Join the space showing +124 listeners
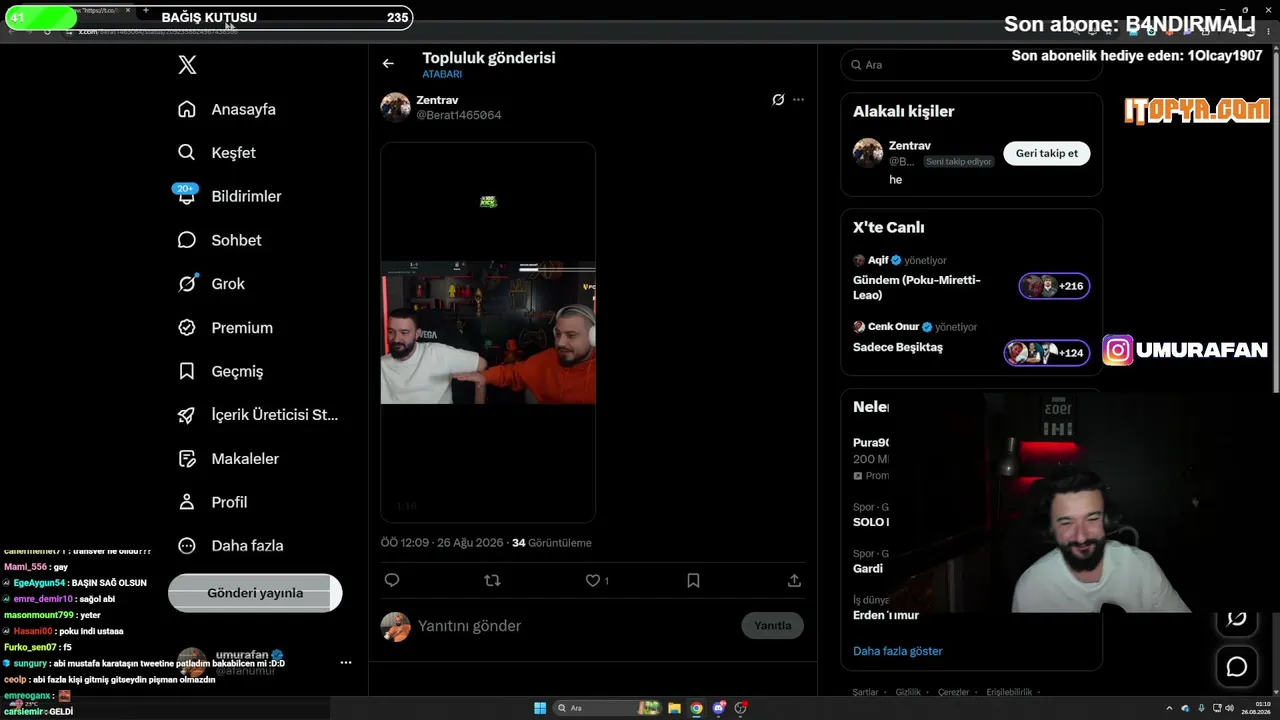The image size is (1280, 720). point(1047,353)
